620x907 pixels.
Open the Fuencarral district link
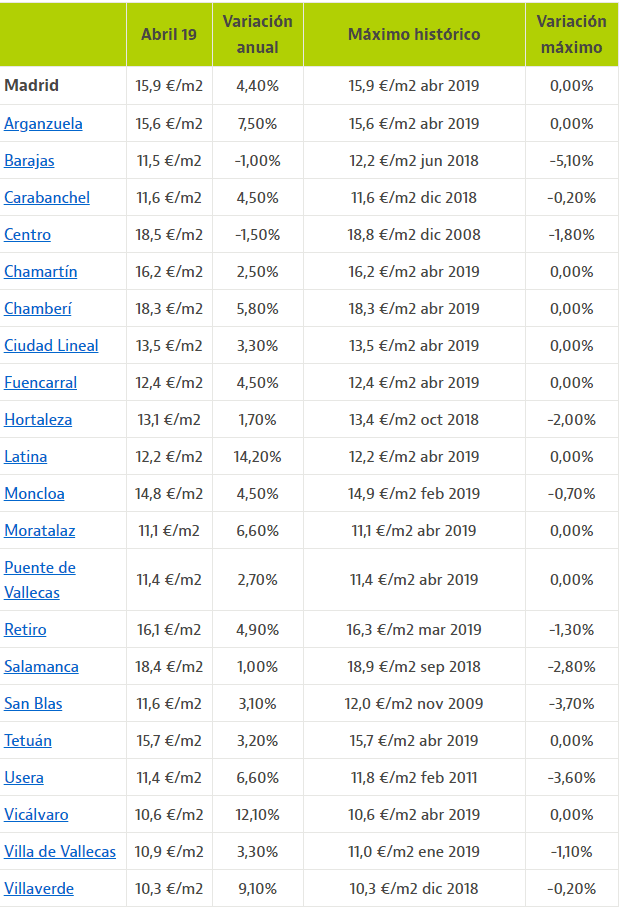[40, 383]
